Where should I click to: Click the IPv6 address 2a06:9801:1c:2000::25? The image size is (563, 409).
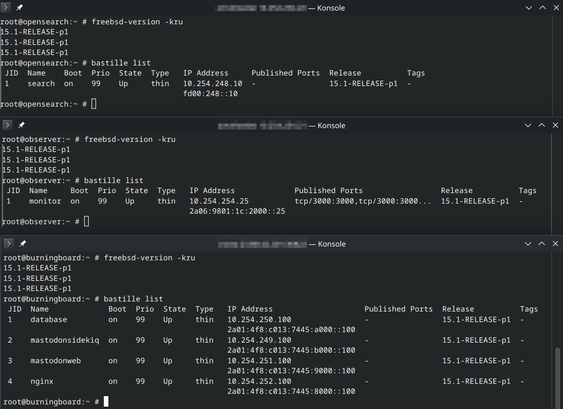(x=237, y=211)
